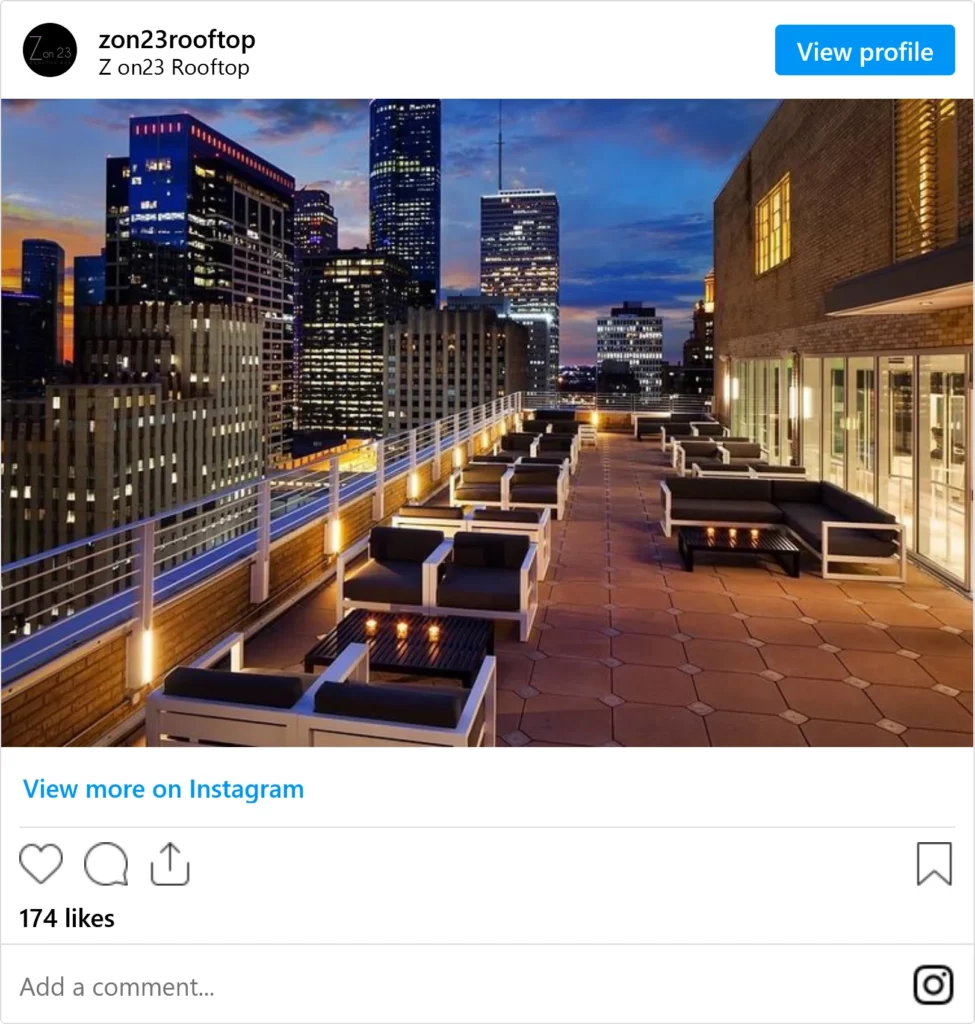Click the Instagram logo beside the comment field
The image size is (975, 1024).
(x=933, y=985)
